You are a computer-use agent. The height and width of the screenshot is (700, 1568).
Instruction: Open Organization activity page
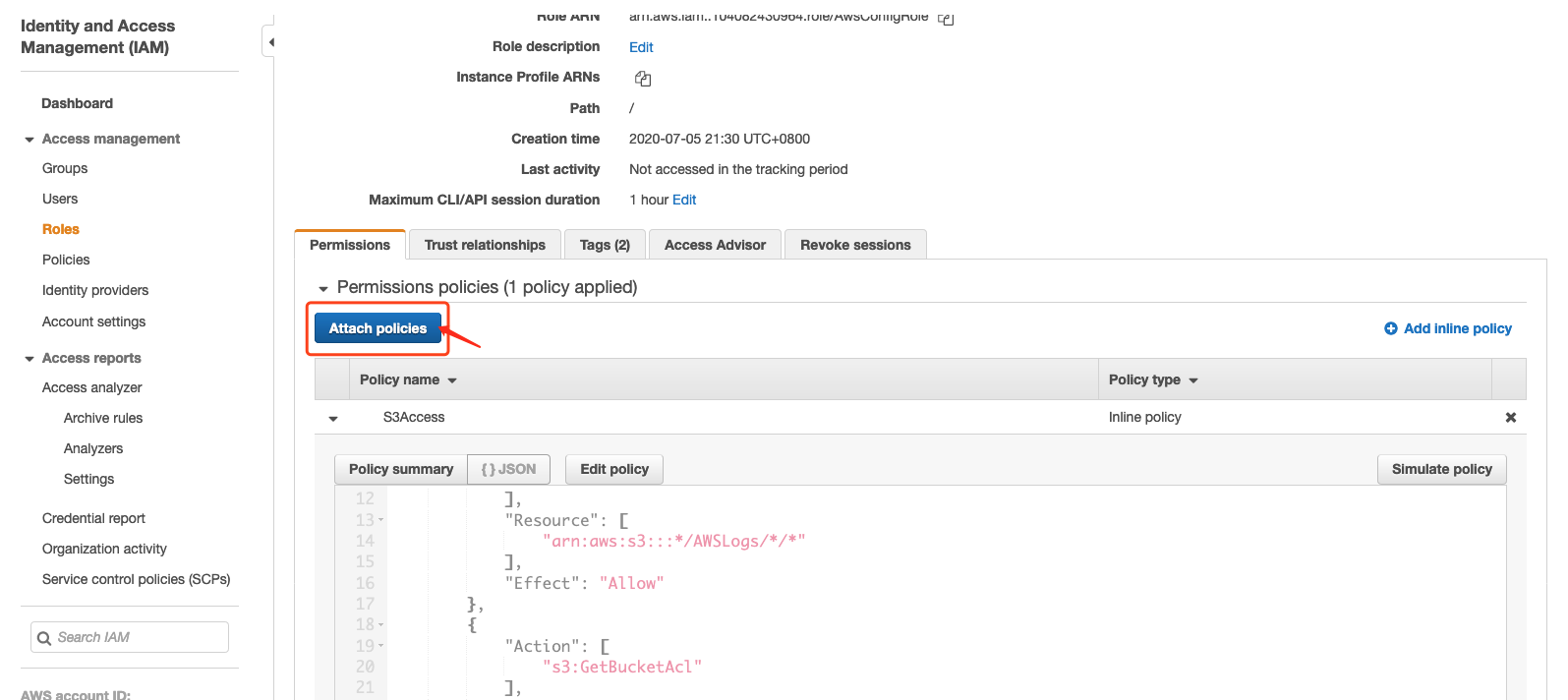[104, 549]
